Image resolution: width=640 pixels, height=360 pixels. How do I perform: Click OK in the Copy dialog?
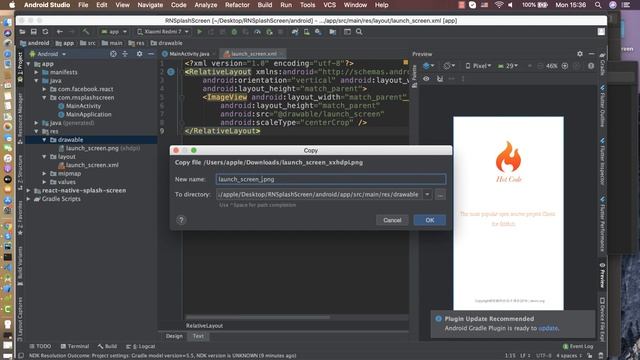[430, 220]
